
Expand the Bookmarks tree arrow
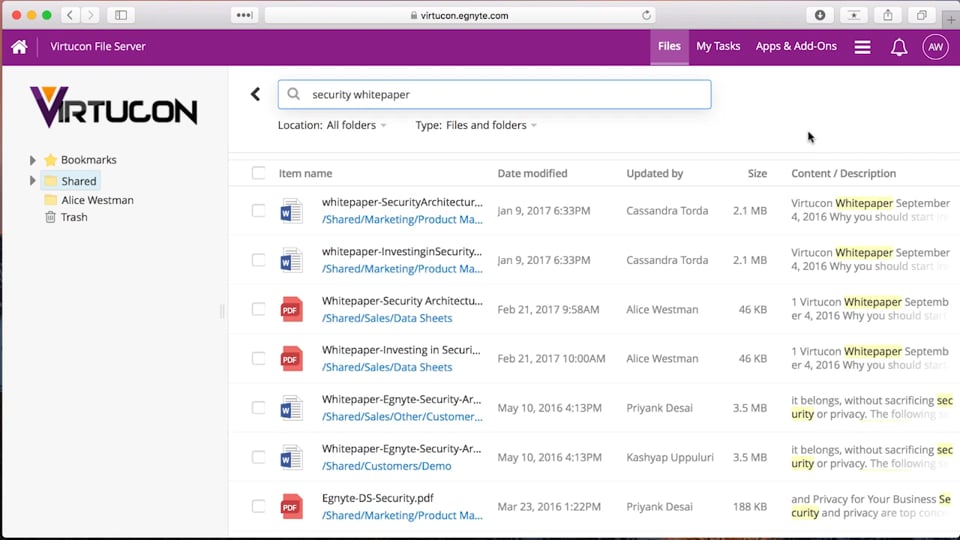click(x=33, y=160)
